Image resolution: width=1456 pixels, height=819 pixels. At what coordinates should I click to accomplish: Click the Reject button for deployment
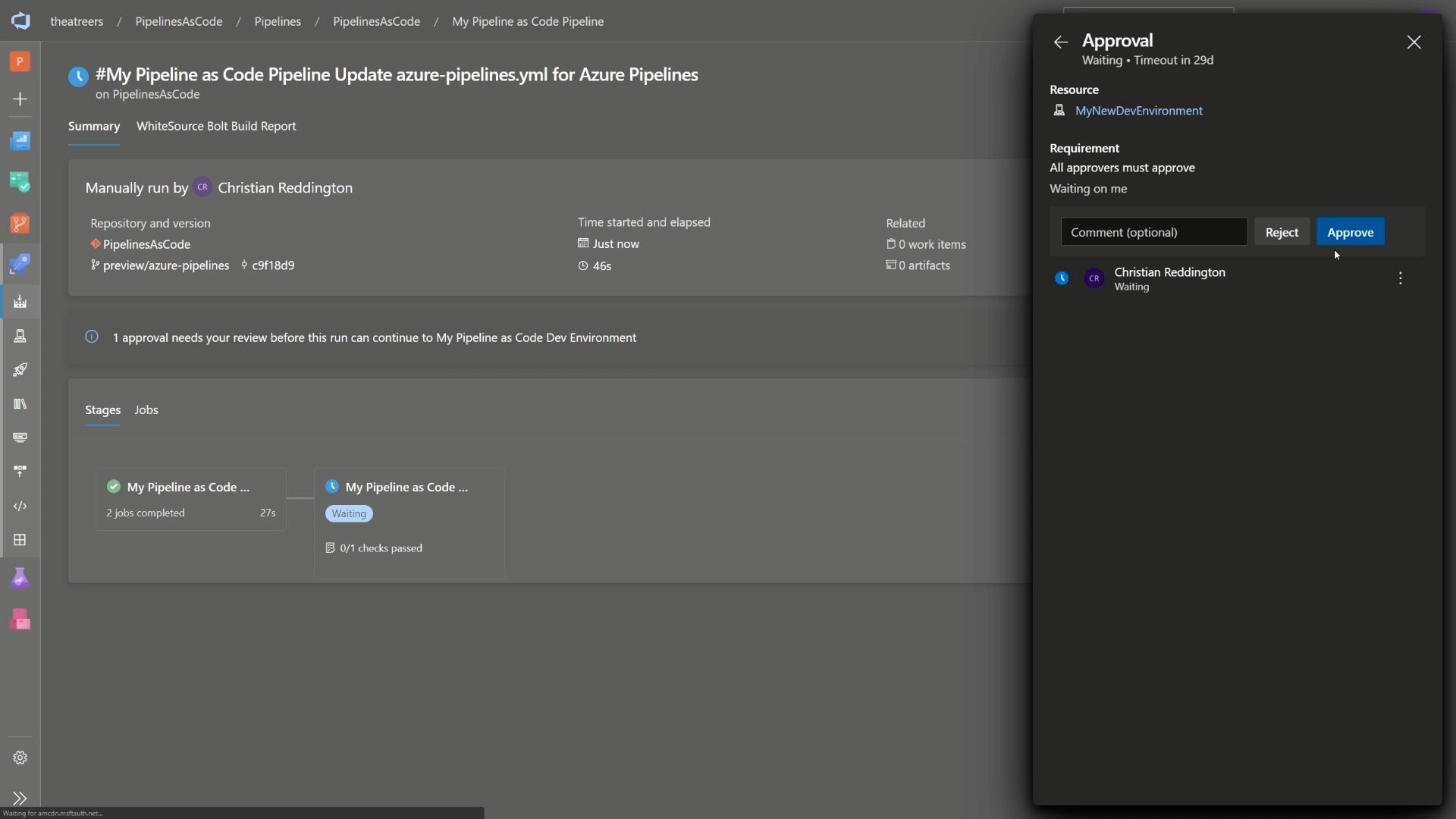tap(1281, 231)
